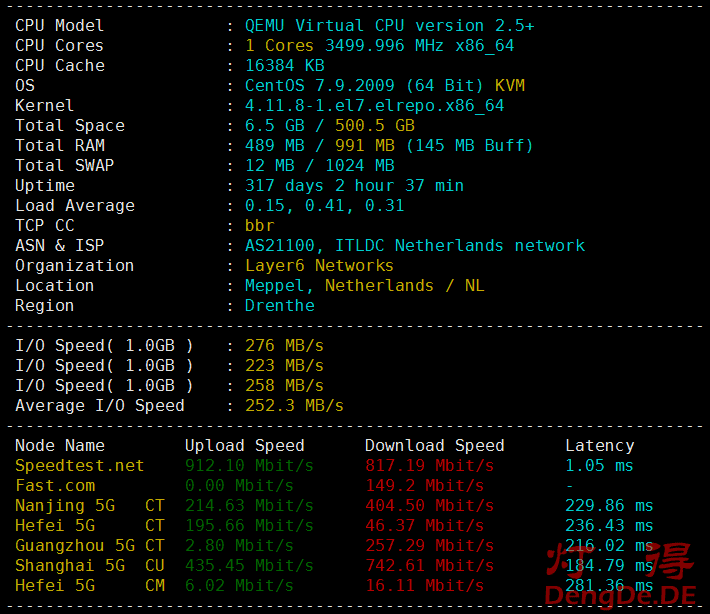The height and width of the screenshot is (614, 710).
Task: Click the Speedtest.net node name
Action: click(79, 466)
